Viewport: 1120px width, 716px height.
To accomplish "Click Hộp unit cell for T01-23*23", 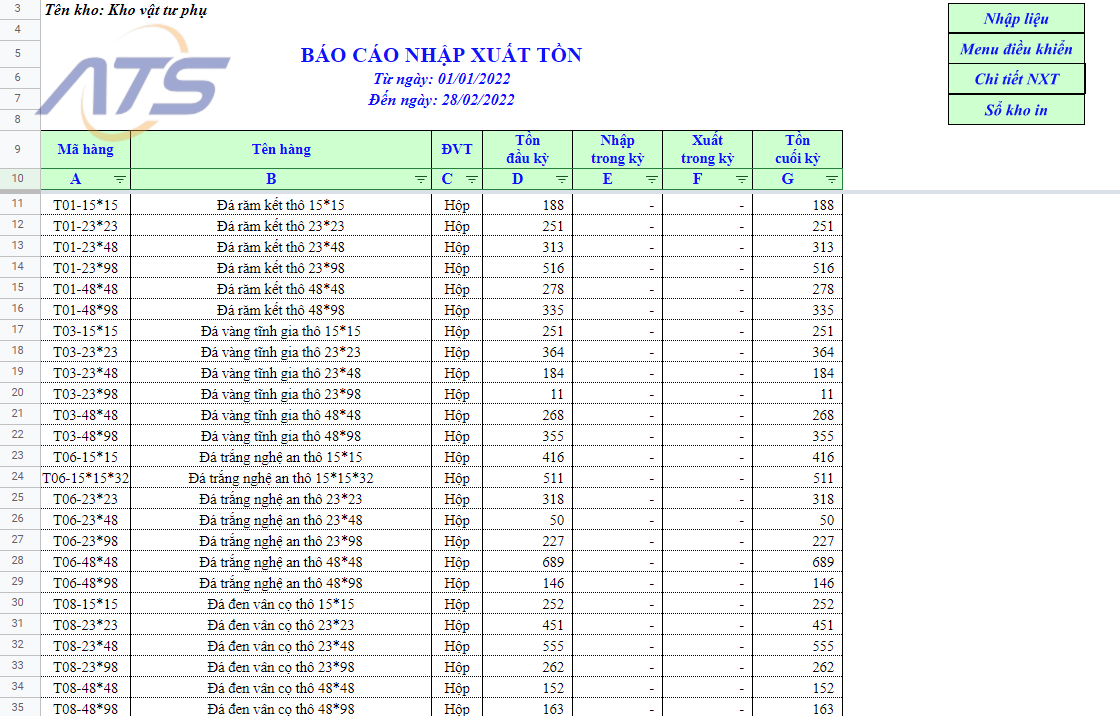I will 457,226.
